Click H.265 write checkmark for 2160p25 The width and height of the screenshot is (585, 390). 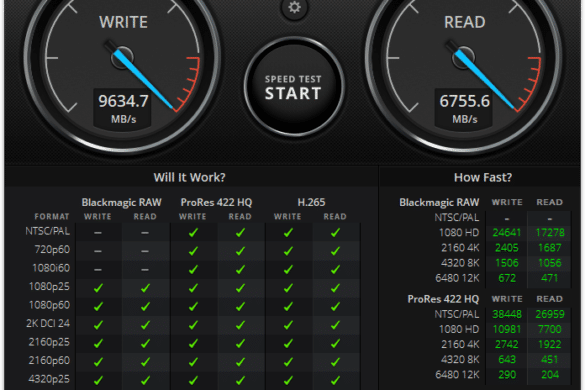tap(288, 343)
